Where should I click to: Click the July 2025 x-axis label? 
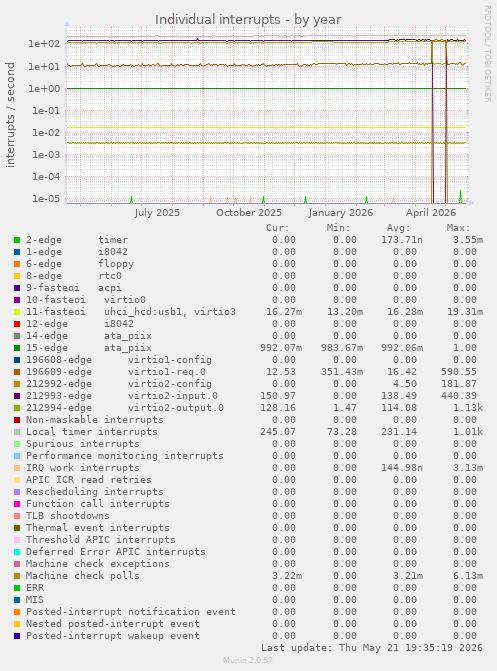click(157, 213)
